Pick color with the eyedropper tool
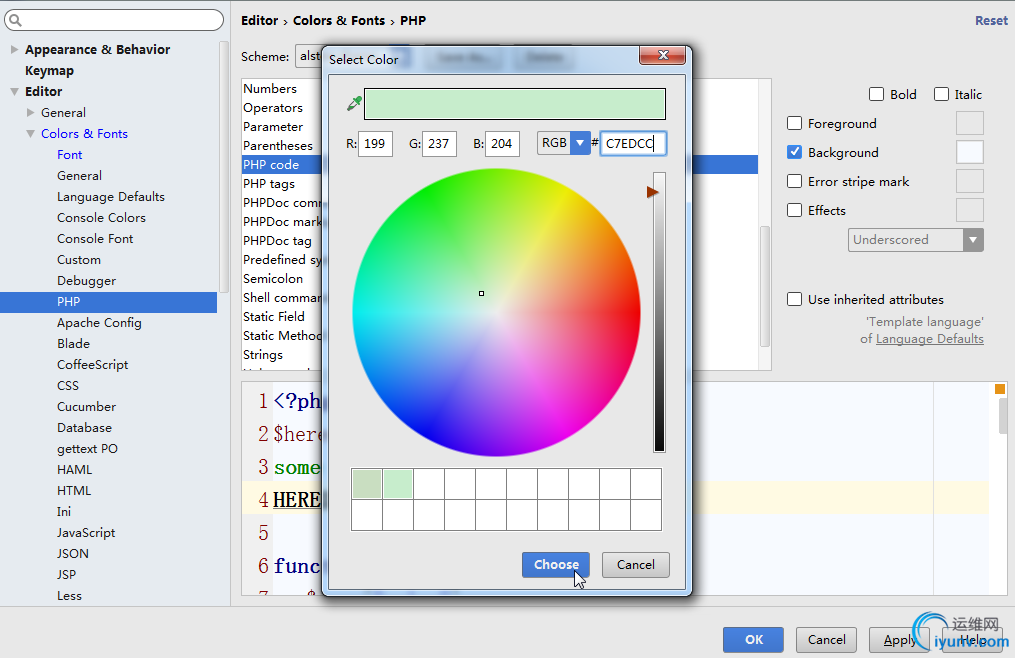1015x658 pixels. click(x=354, y=103)
